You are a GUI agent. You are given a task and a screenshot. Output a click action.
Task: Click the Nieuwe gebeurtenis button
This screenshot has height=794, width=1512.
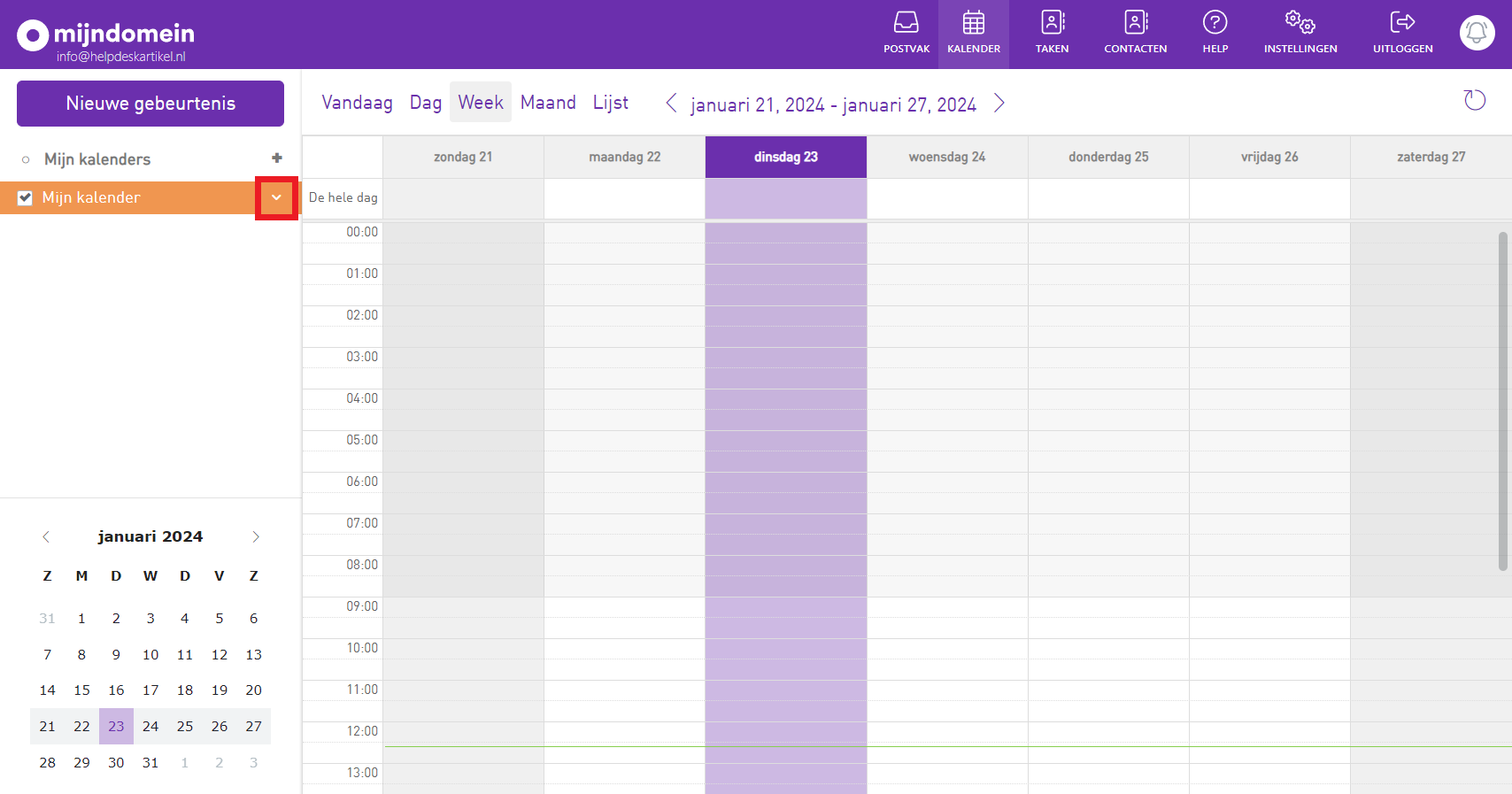(x=150, y=104)
